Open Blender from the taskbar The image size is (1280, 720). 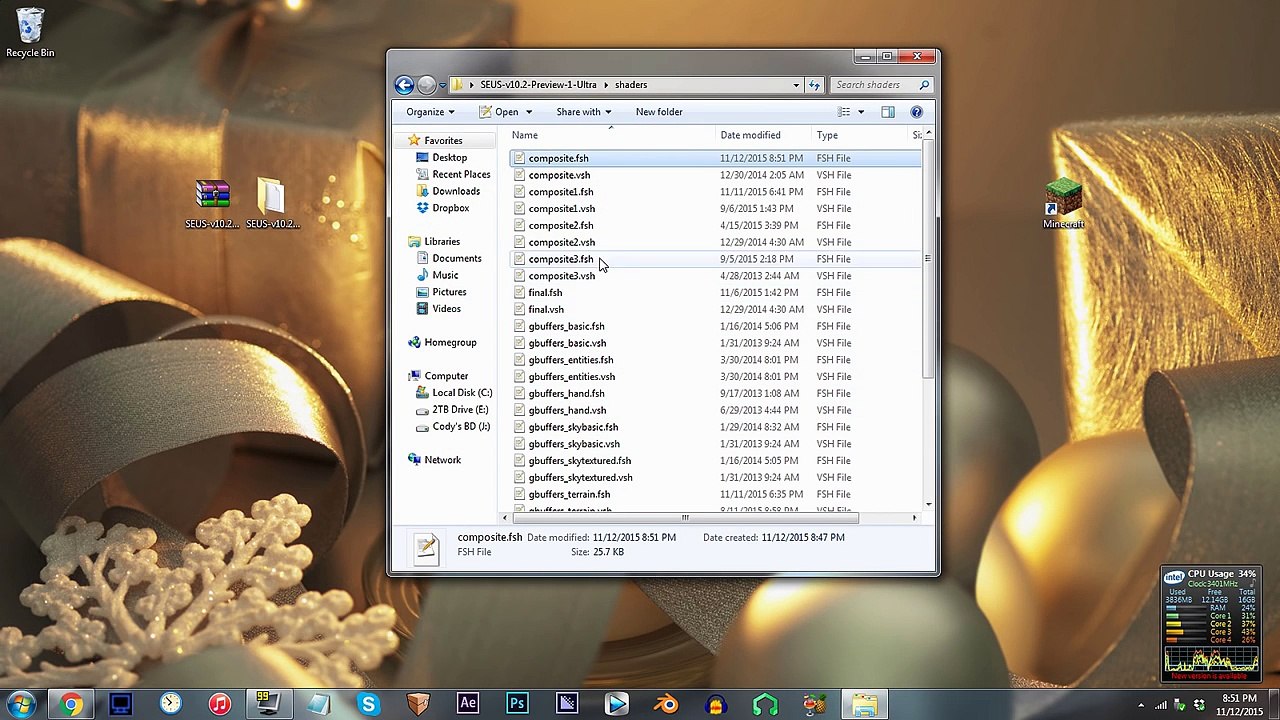click(666, 704)
